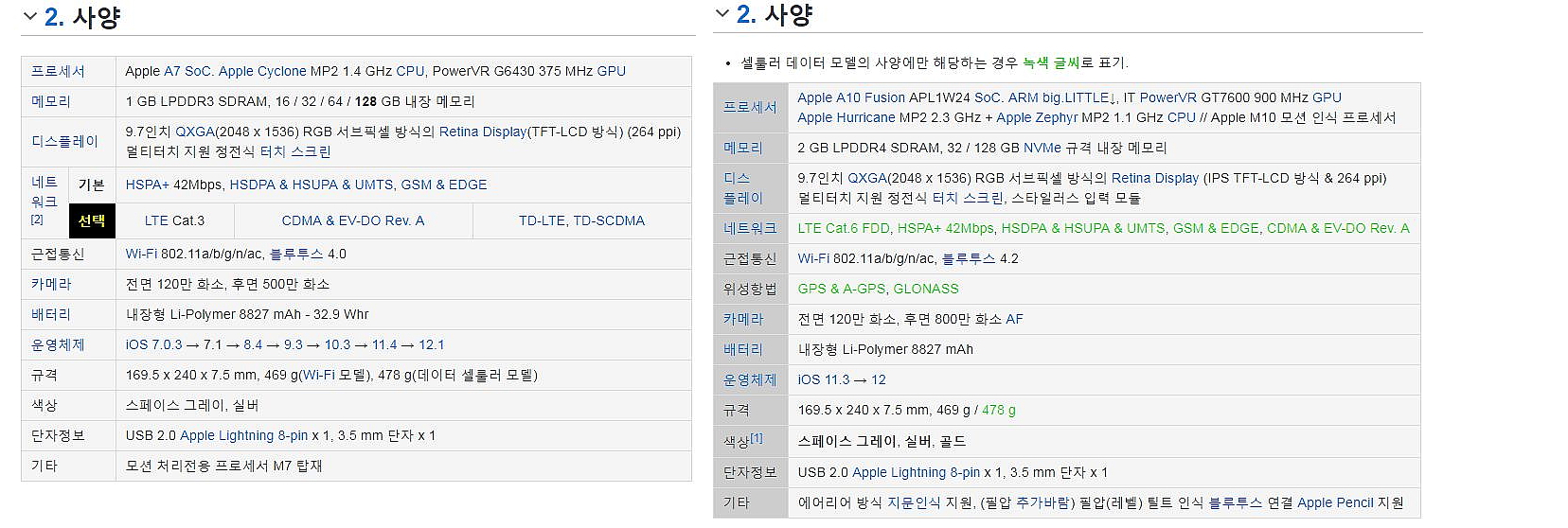Click the green CDMA & EV-DO Rev. A link
The height and width of the screenshot is (528, 1568).
click(x=1338, y=228)
